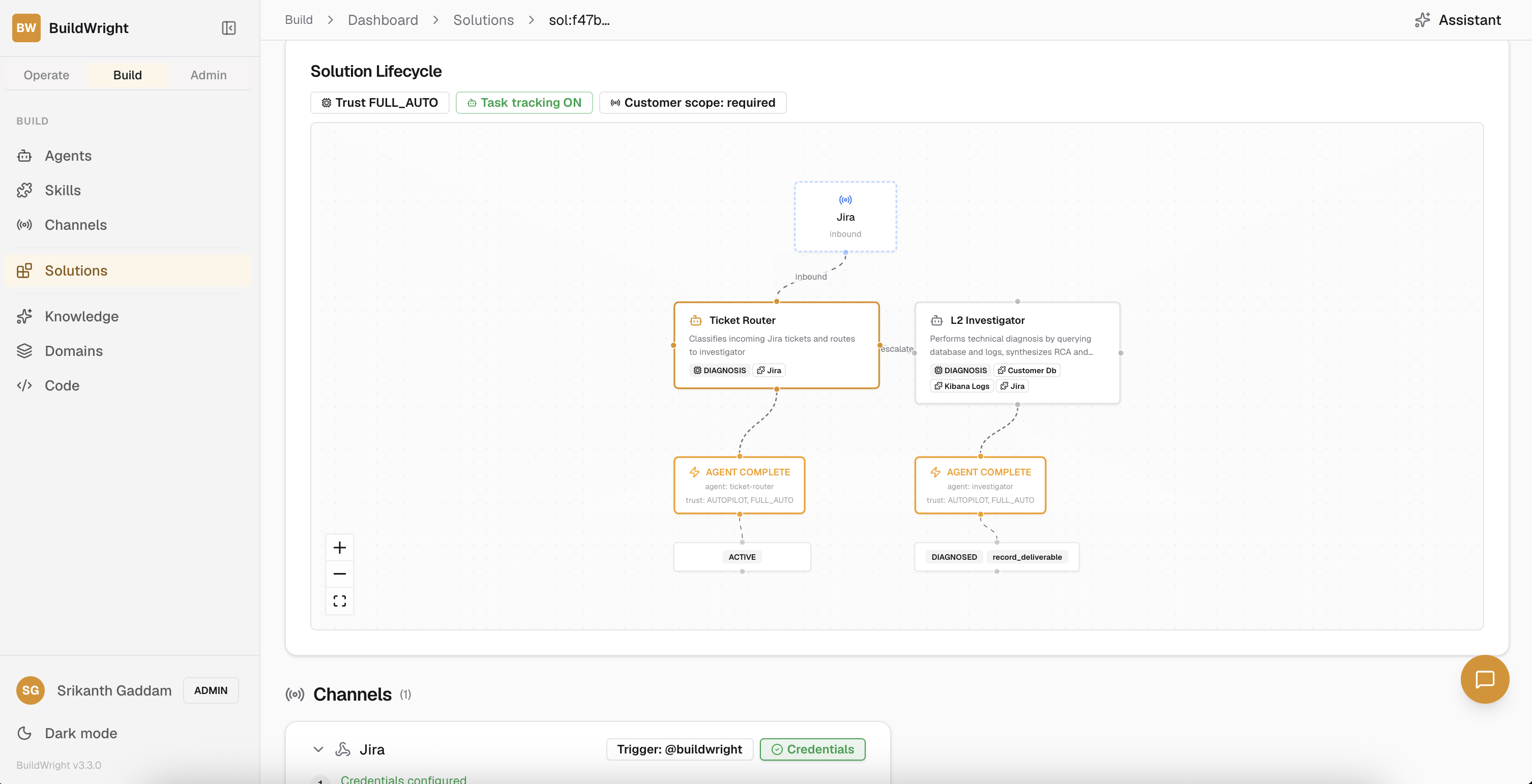Click the Kibana Logs skill tag

(962, 386)
